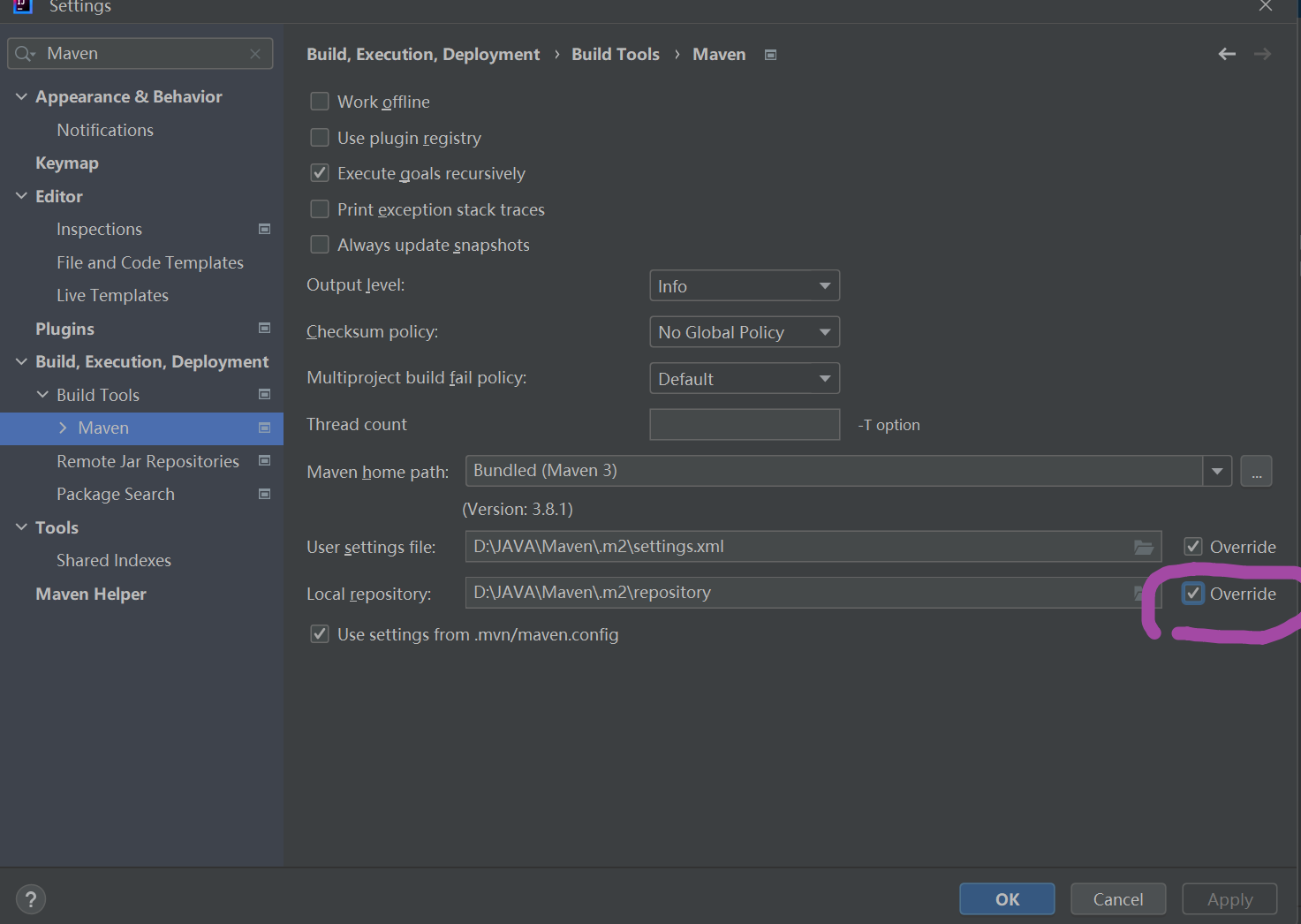Open Package Search settings
The width and height of the screenshot is (1301, 924).
(116, 494)
